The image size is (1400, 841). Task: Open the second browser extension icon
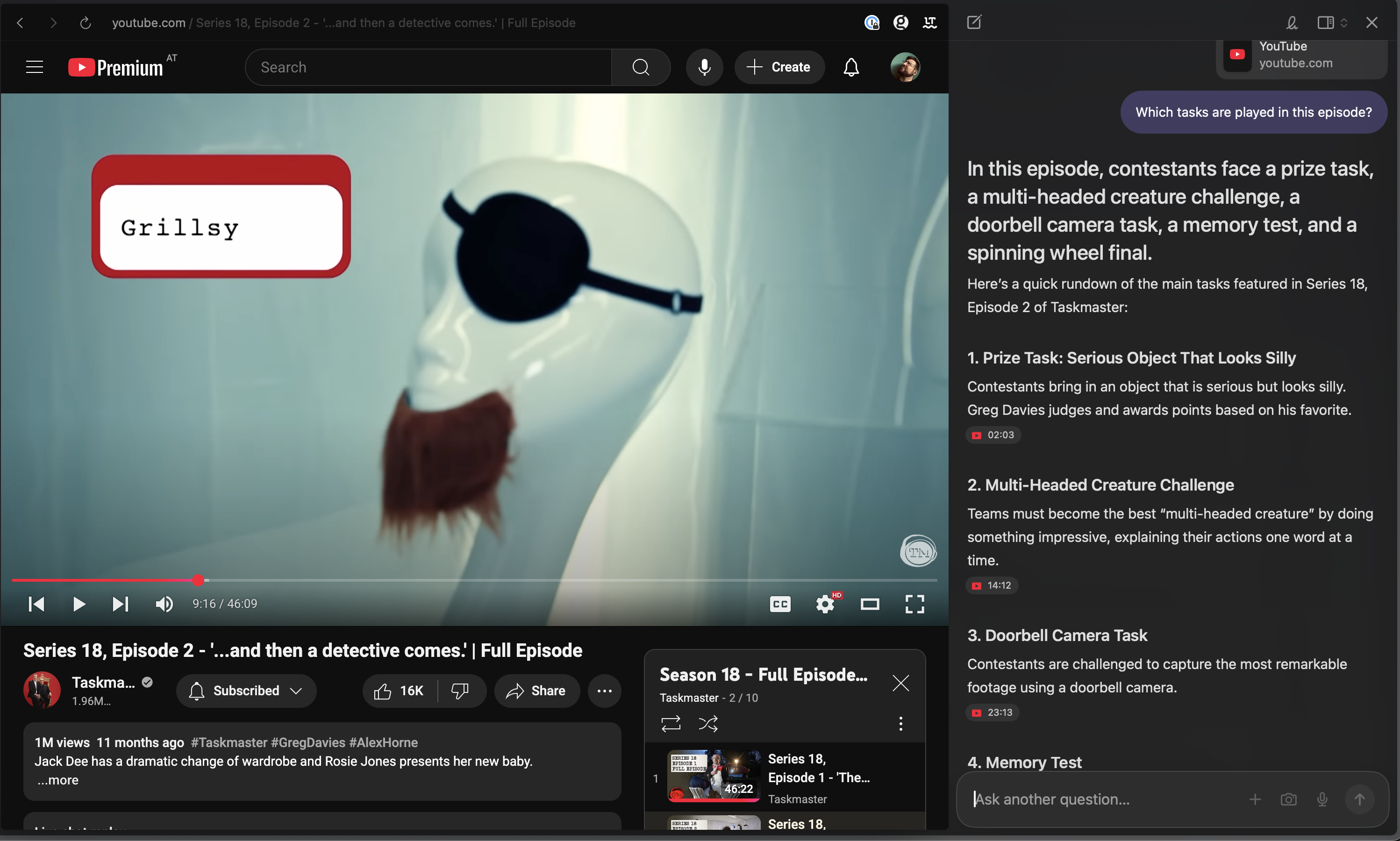click(x=900, y=23)
